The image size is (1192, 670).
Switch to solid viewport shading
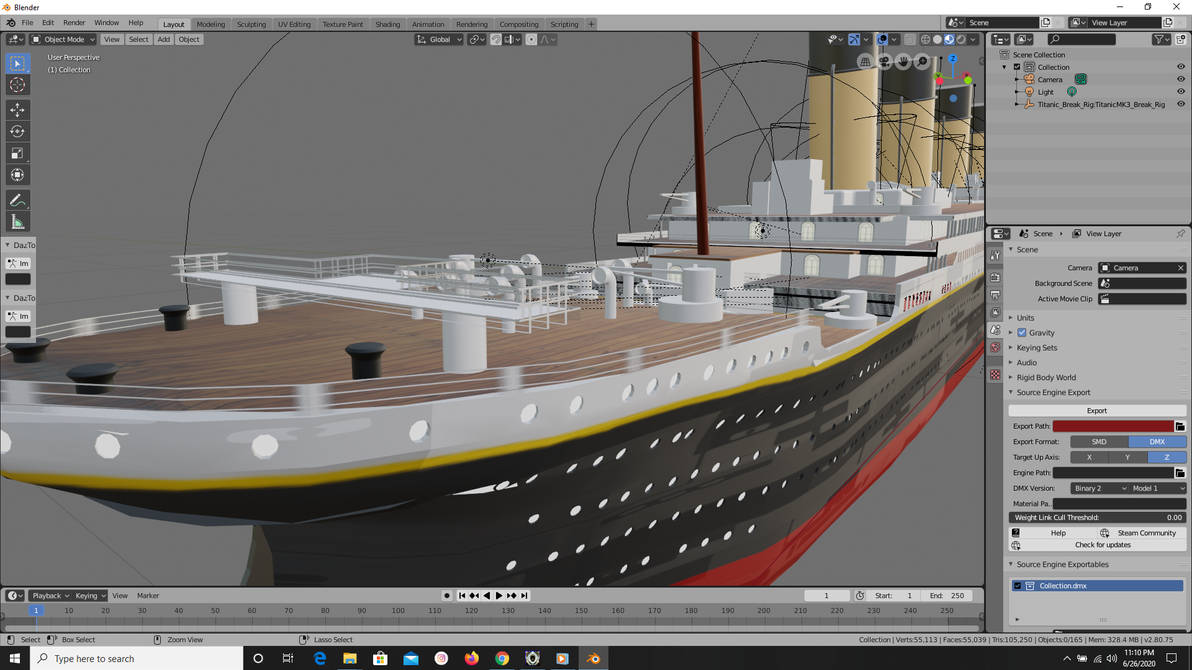937,40
